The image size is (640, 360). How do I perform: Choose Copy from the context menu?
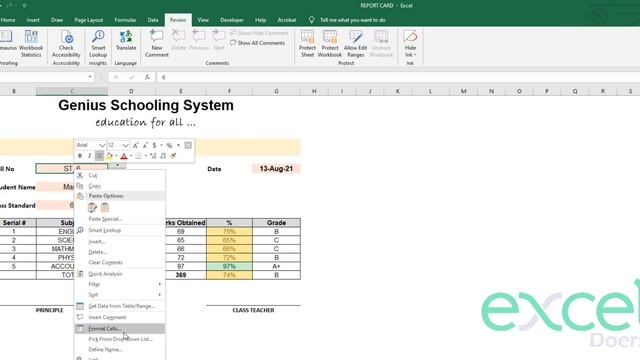point(120,186)
